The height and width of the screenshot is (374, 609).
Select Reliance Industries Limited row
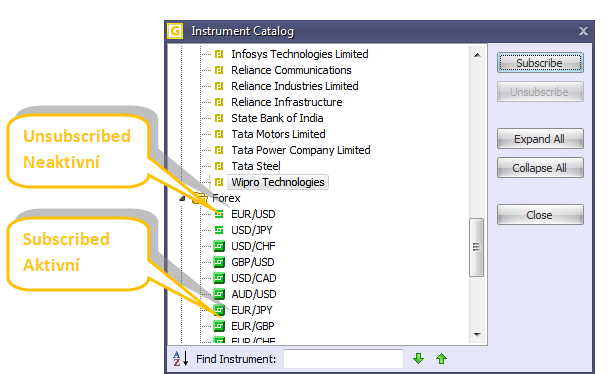point(294,86)
